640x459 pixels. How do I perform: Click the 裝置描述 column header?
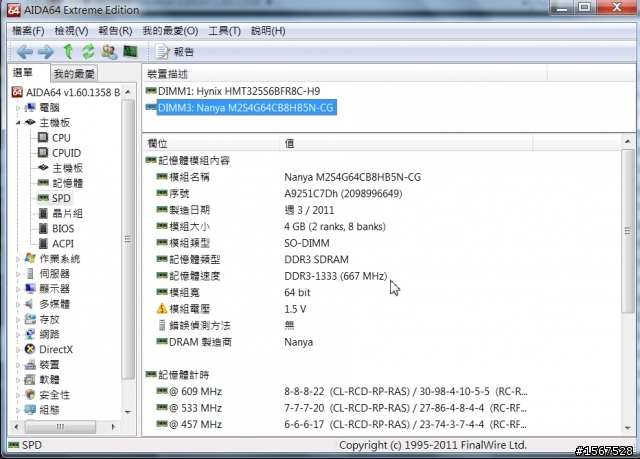[x=345, y=74]
